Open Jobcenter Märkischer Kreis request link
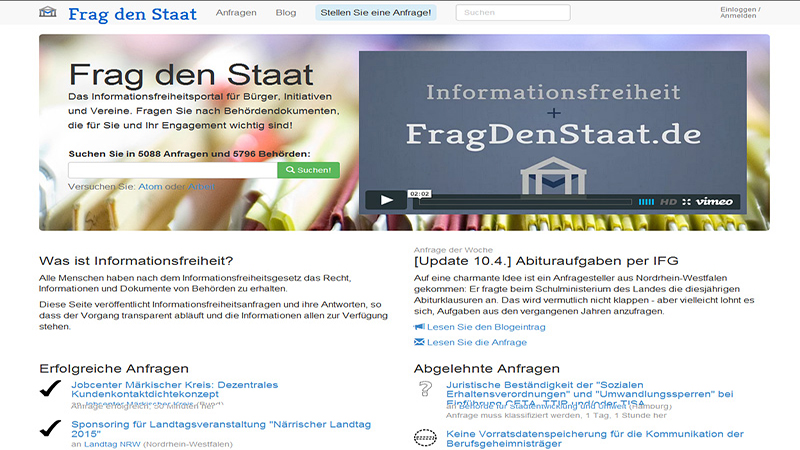Image resolution: width=800 pixels, height=450 pixels. [174, 389]
